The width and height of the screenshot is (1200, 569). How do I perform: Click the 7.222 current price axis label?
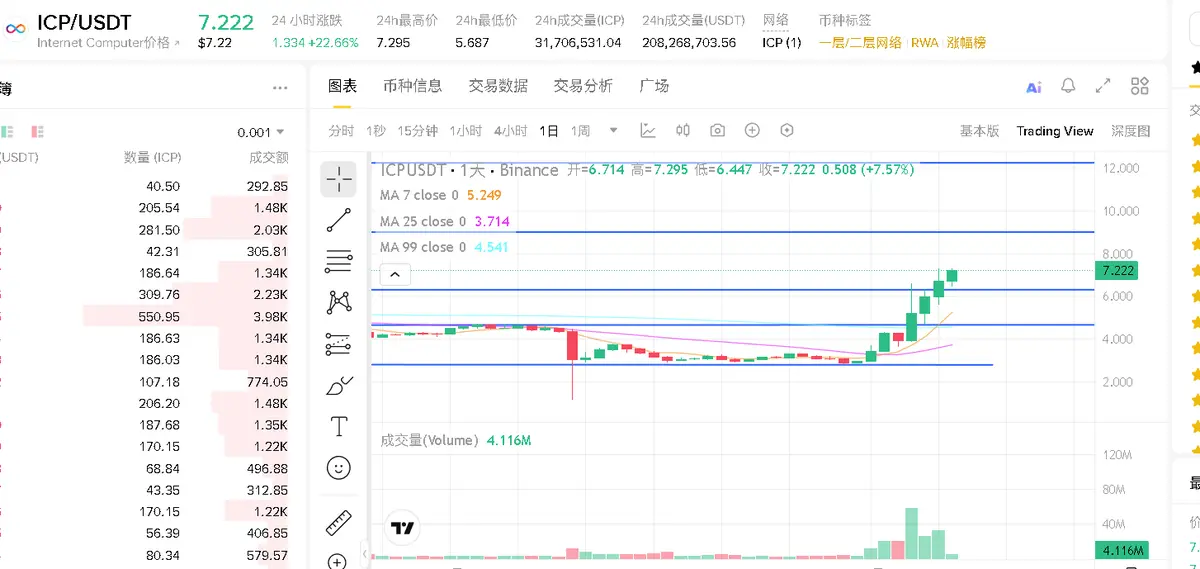coord(1116,271)
